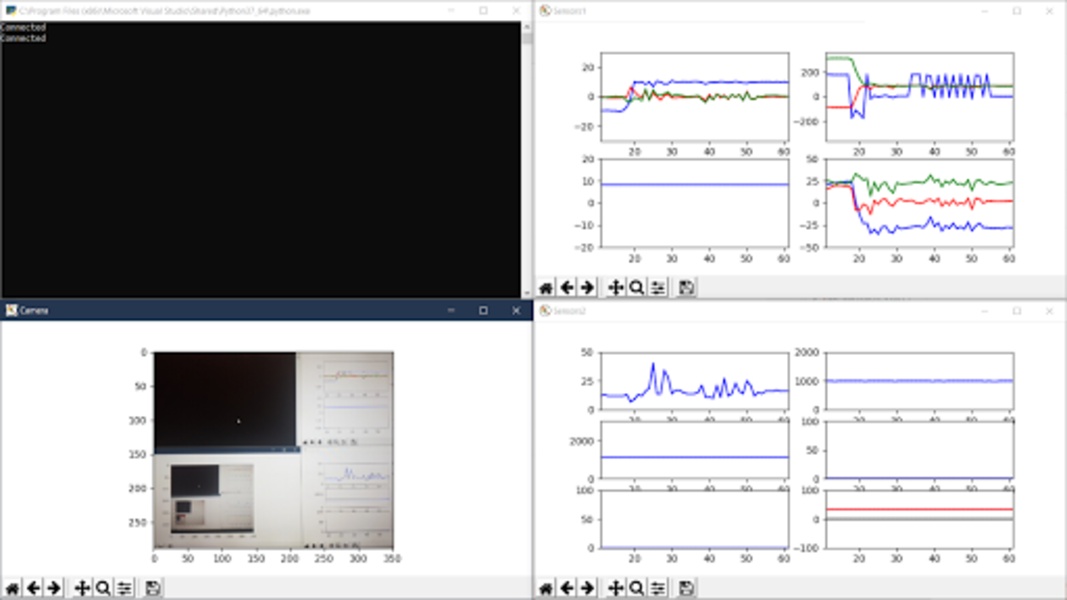The width and height of the screenshot is (1067, 600).
Task: Click the python.exe path in console title
Action: click(165, 11)
